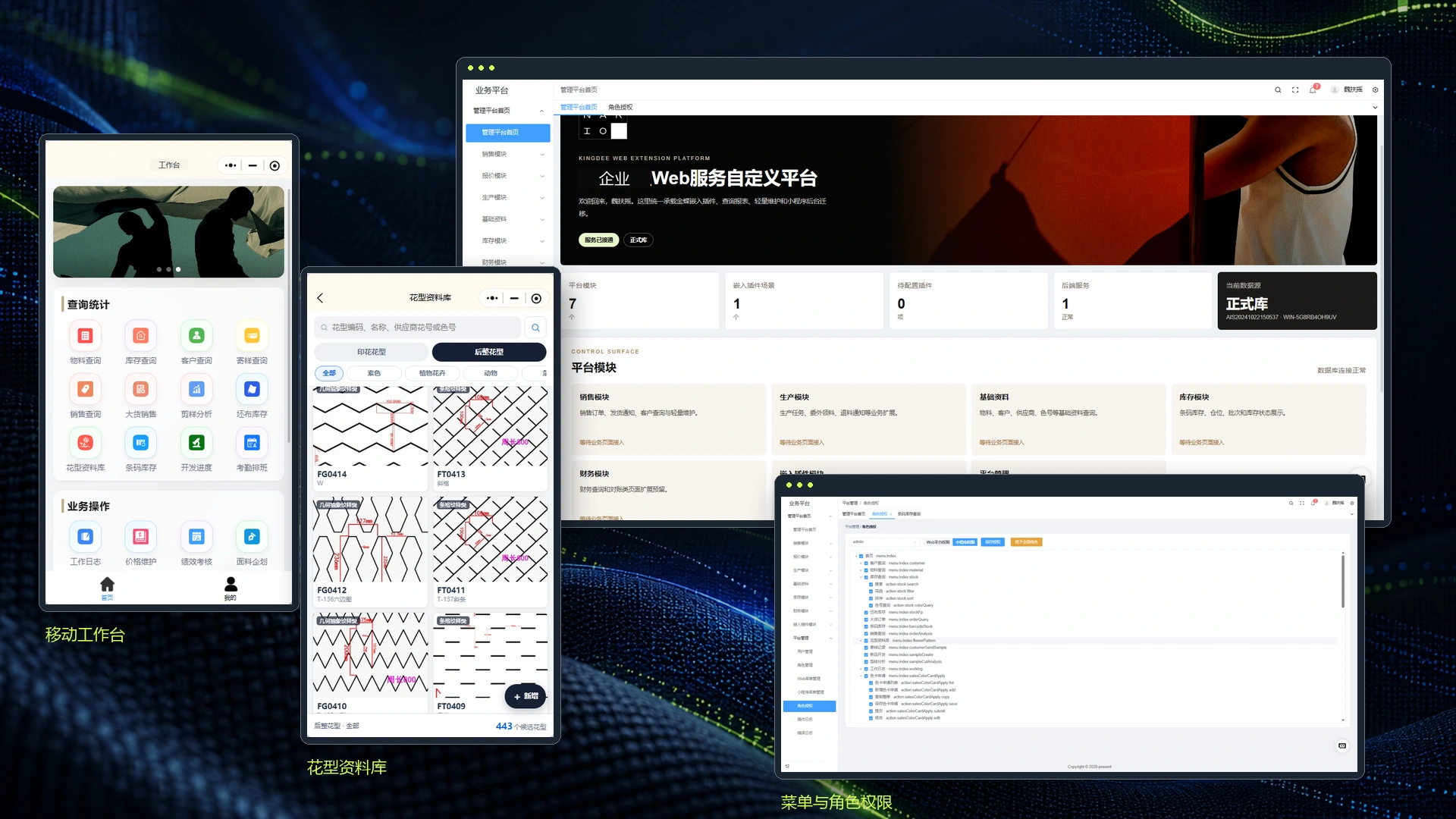
Task: Select 后整花型 tab in pattern library
Action: pyautogui.click(x=489, y=352)
